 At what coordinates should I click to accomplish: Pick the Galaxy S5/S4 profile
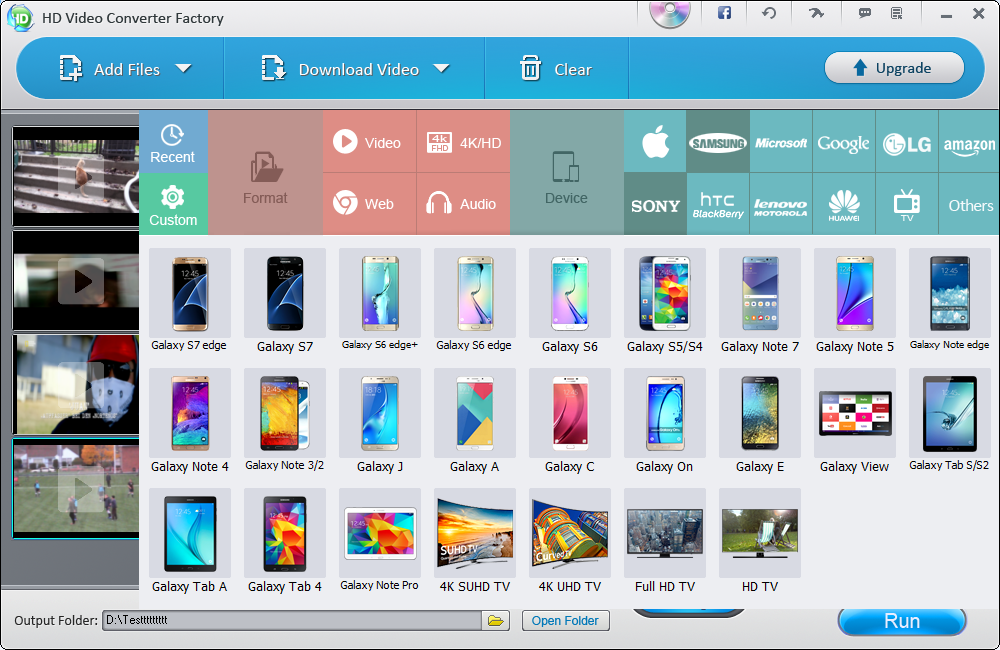tap(665, 301)
